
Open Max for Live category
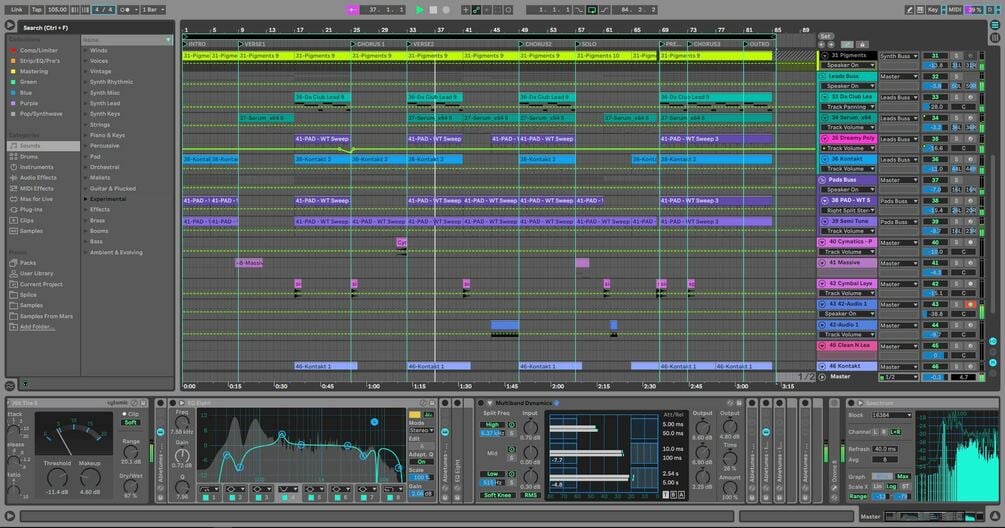pos(36,199)
